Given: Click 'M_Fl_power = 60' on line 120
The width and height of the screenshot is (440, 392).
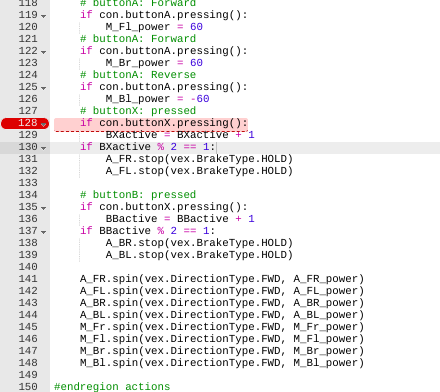Looking at the screenshot, I should (154, 27).
